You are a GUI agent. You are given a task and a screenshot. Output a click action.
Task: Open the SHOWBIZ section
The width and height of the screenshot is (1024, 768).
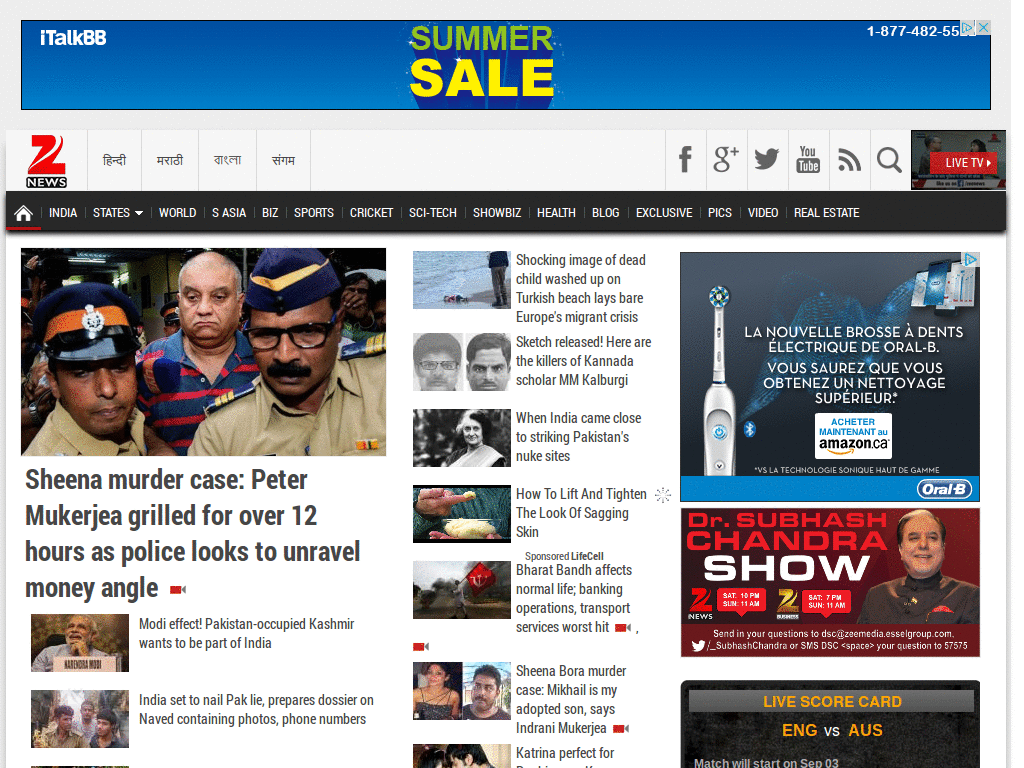[497, 213]
